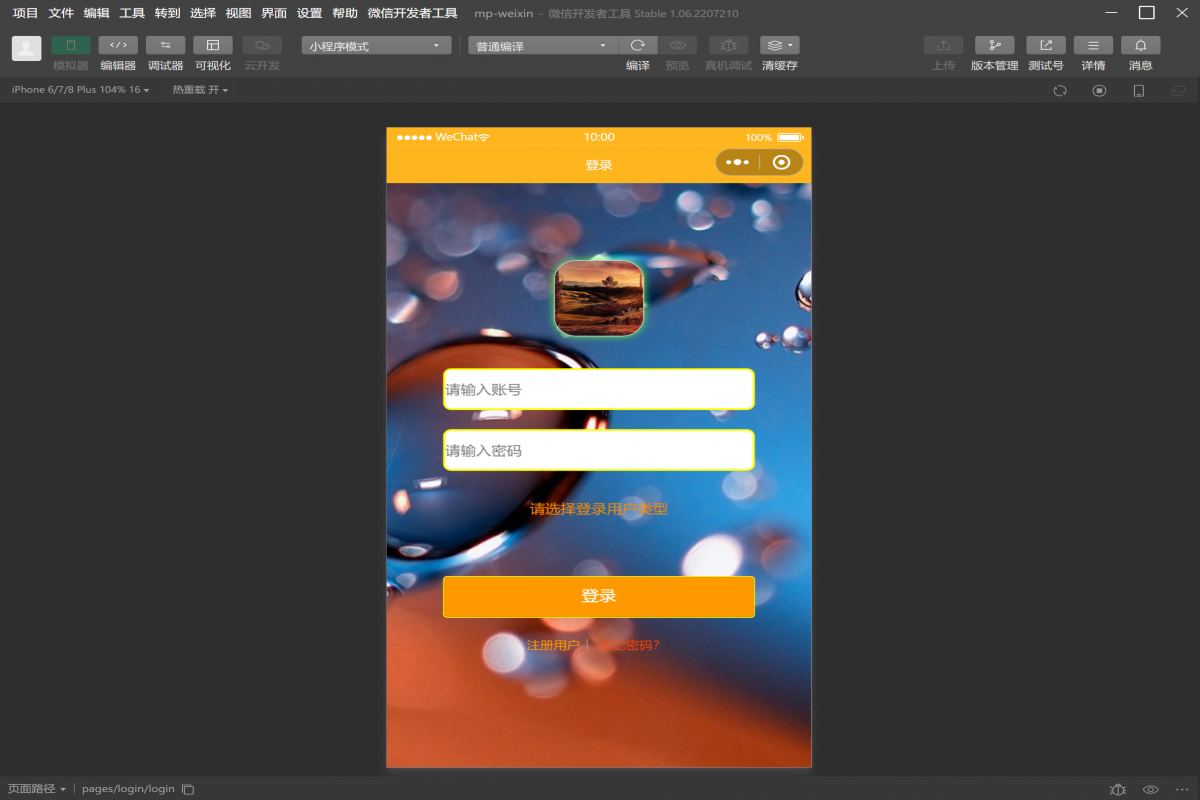Toggle the Debugger panel button
The width and height of the screenshot is (1200, 800).
coord(165,46)
